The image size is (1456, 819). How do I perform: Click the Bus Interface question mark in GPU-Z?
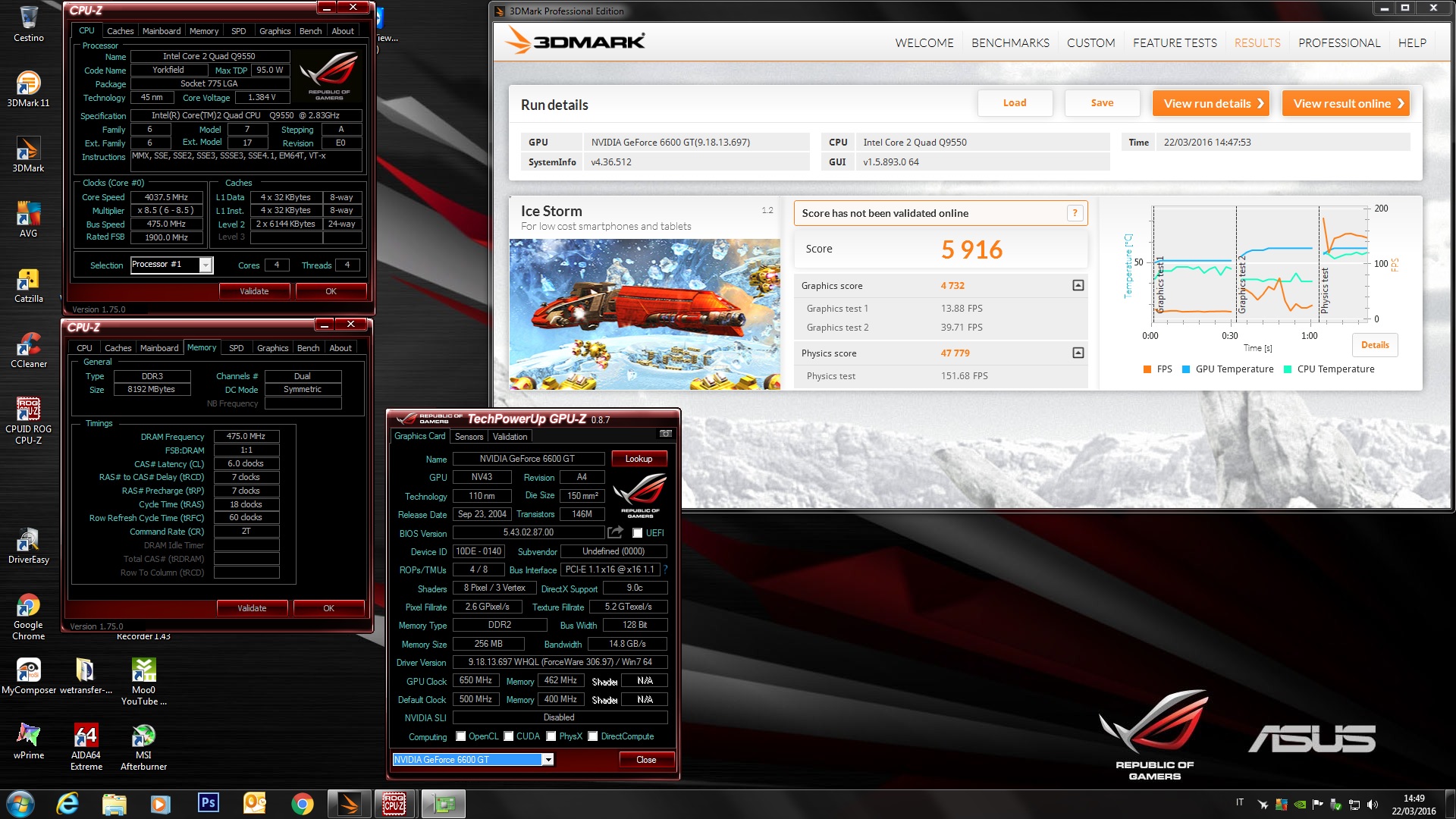point(665,570)
